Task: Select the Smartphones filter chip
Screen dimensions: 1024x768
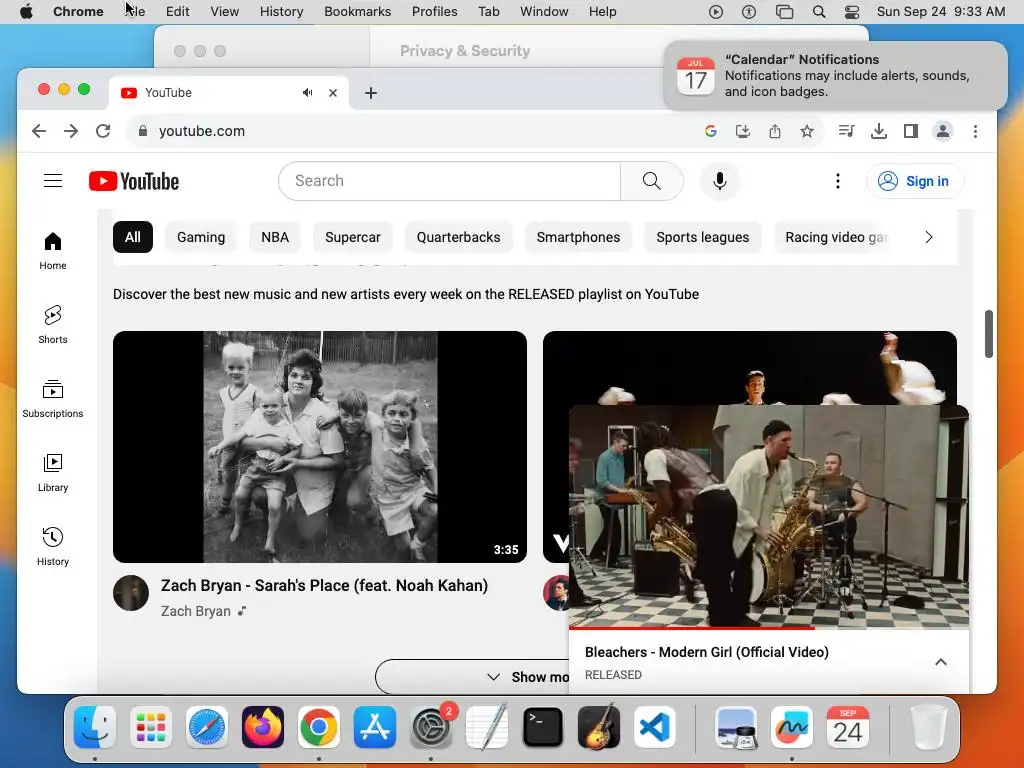Action: point(578,237)
